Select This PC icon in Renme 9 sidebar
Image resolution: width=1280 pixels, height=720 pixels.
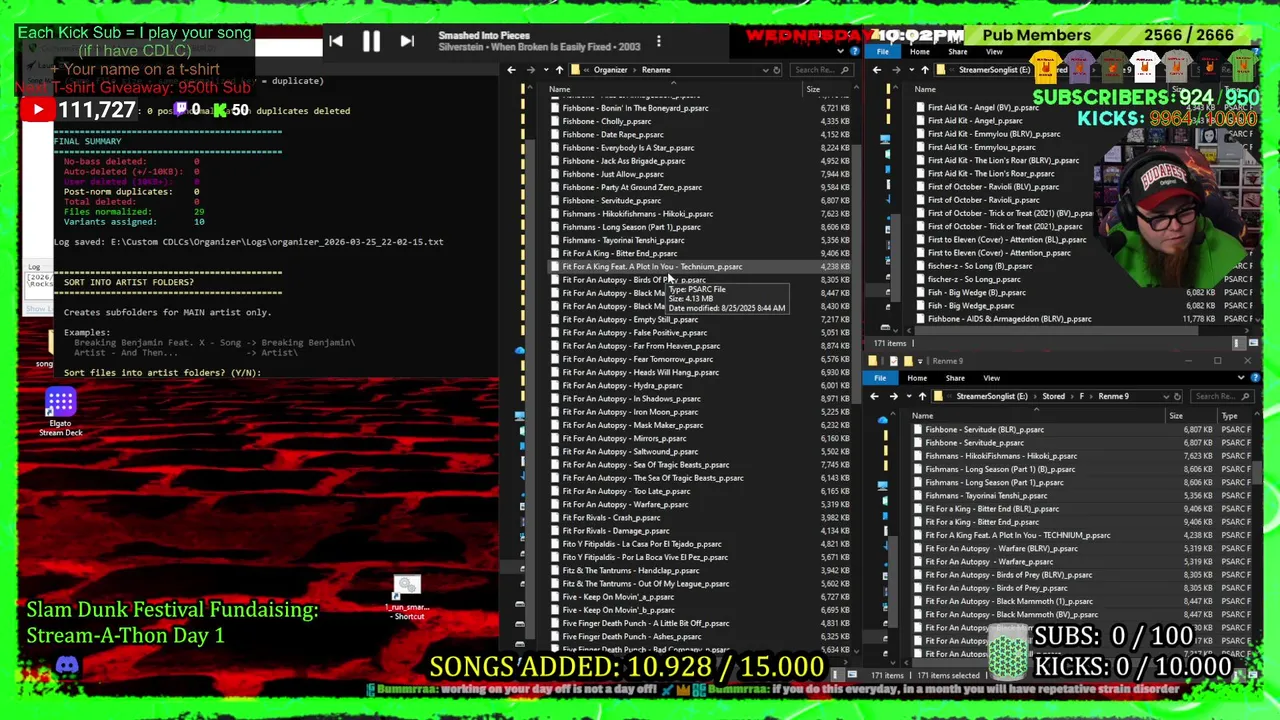coord(882,485)
